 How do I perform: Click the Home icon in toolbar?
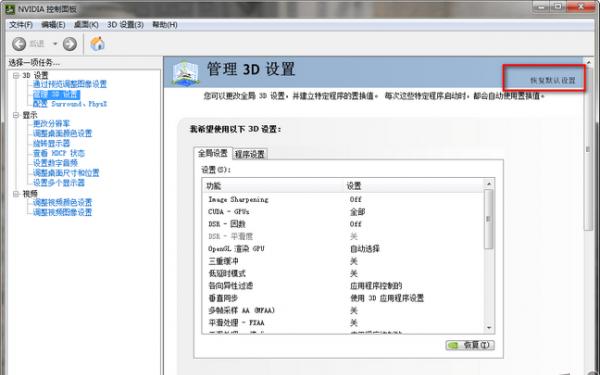point(98,44)
